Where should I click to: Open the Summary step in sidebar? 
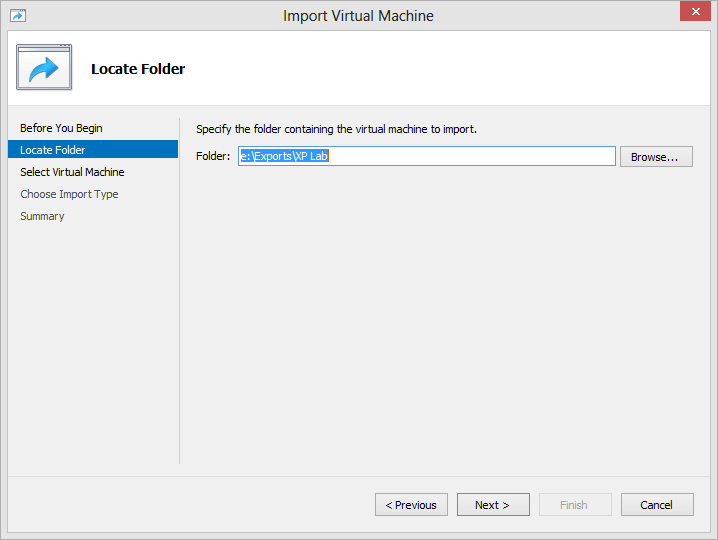pyautogui.click(x=42, y=216)
